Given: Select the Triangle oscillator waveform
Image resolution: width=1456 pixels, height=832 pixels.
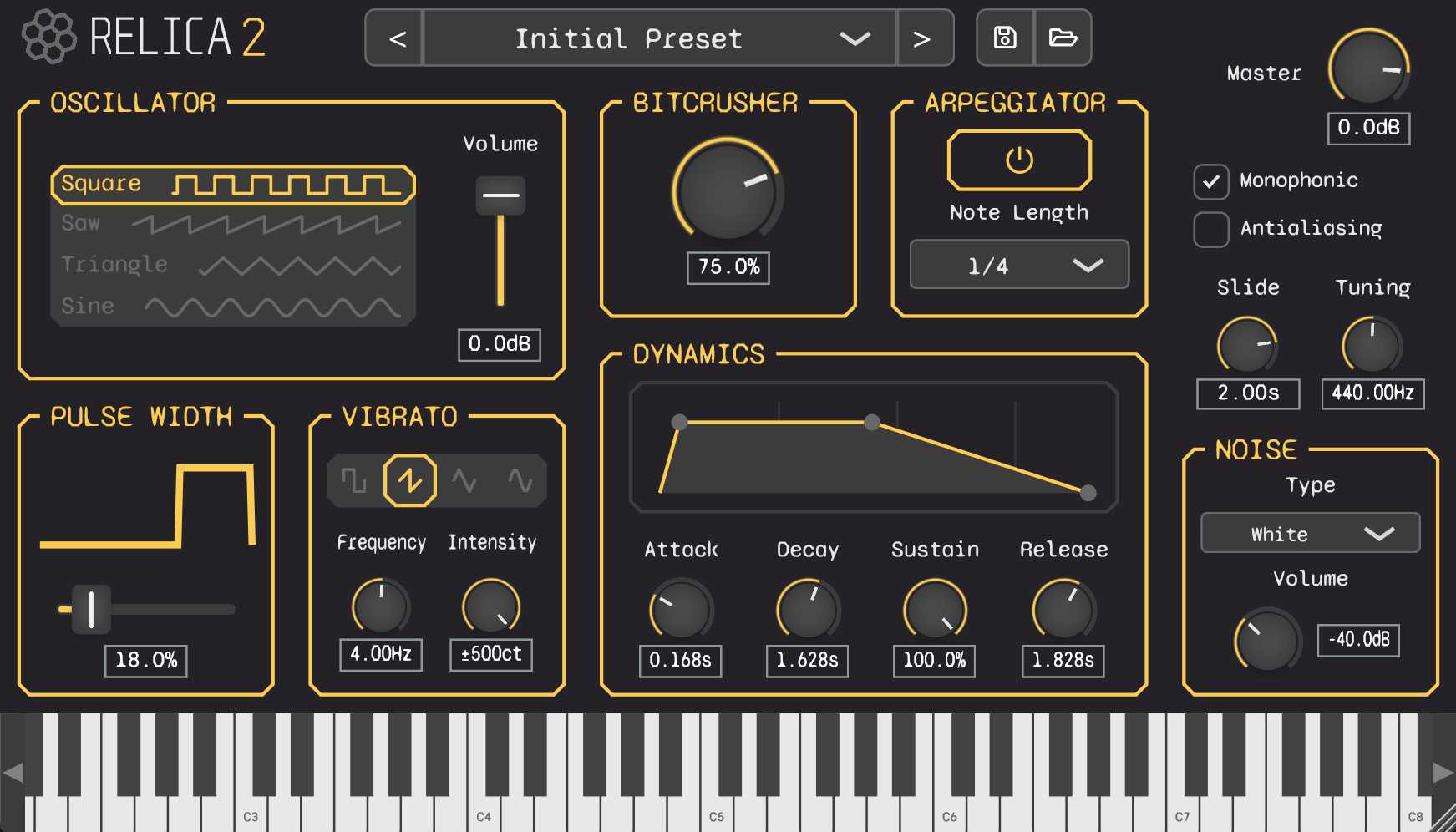Looking at the screenshot, I should [x=232, y=265].
